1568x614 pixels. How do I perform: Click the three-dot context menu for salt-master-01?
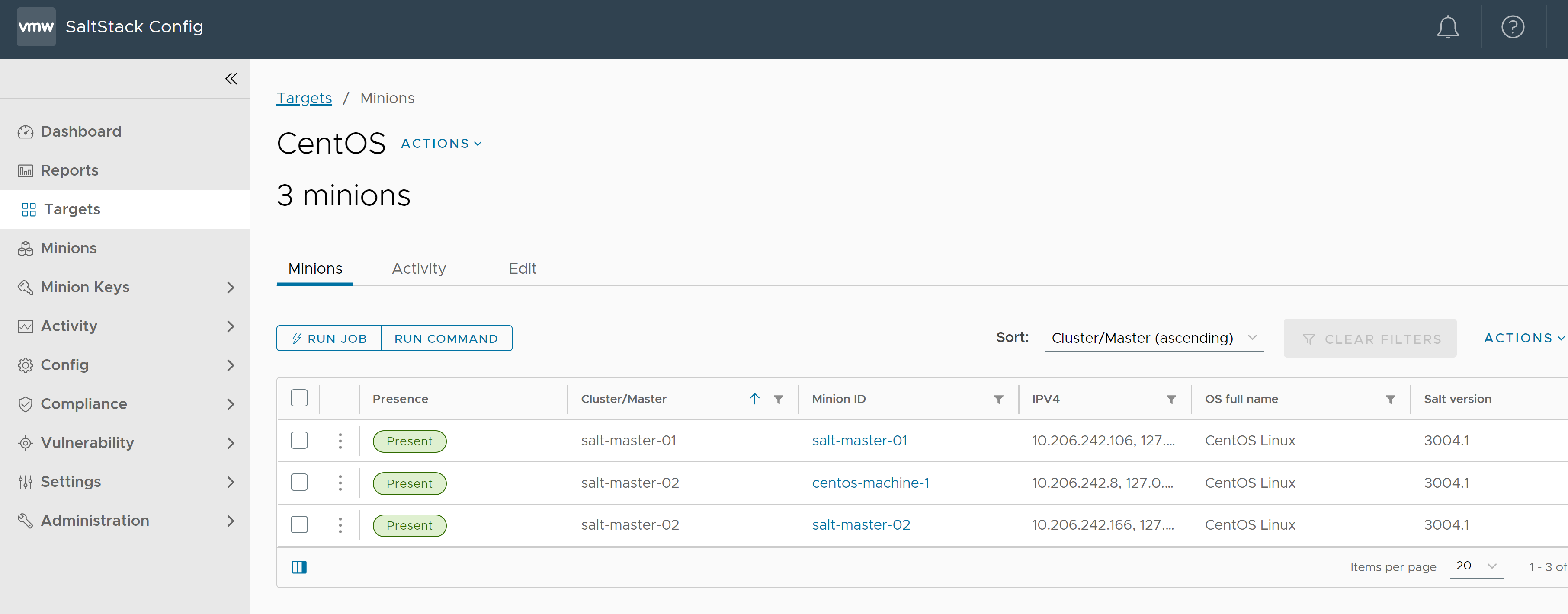coord(339,440)
